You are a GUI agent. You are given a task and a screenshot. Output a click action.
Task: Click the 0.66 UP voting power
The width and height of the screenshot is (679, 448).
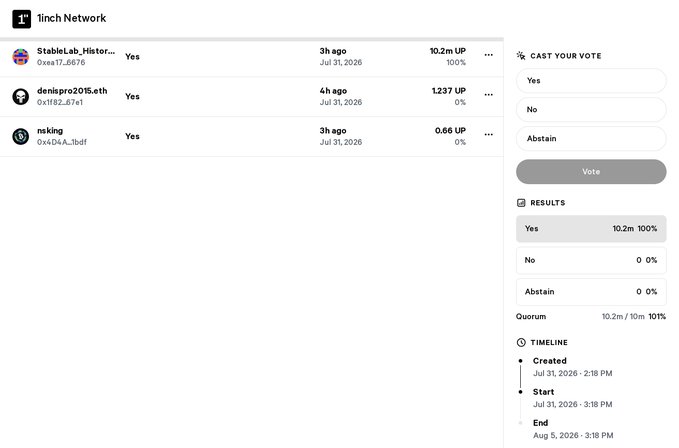coord(450,131)
